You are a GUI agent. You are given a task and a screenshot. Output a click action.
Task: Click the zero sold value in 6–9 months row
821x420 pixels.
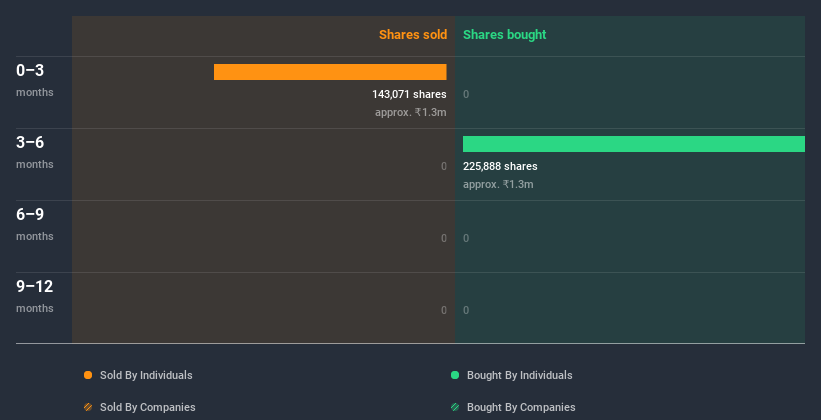click(x=443, y=238)
